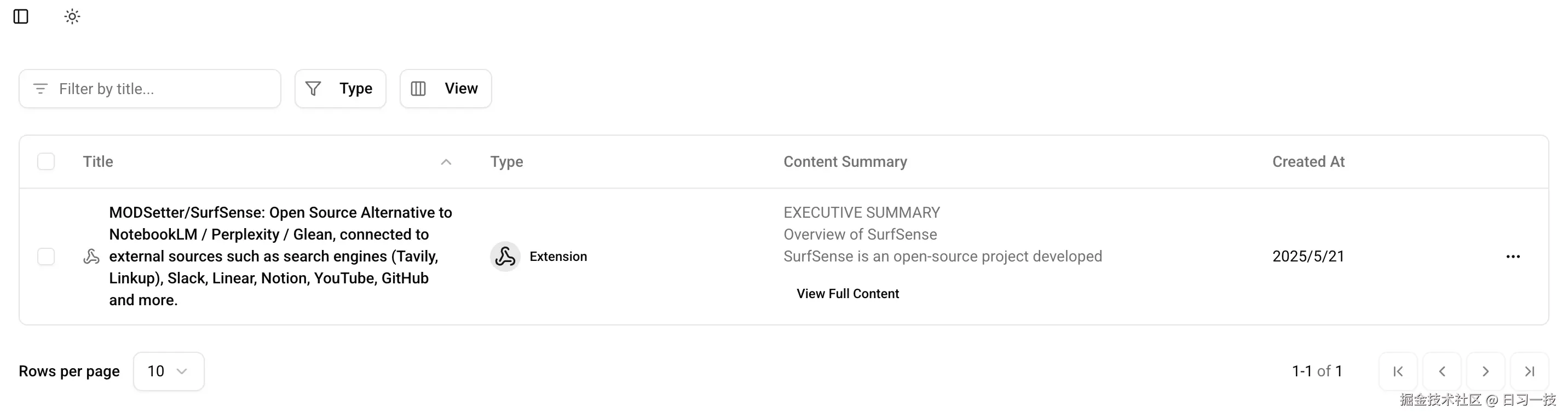The width and height of the screenshot is (1568, 419).
Task: Open the View columns menu
Action: click(x=445, y=88)
